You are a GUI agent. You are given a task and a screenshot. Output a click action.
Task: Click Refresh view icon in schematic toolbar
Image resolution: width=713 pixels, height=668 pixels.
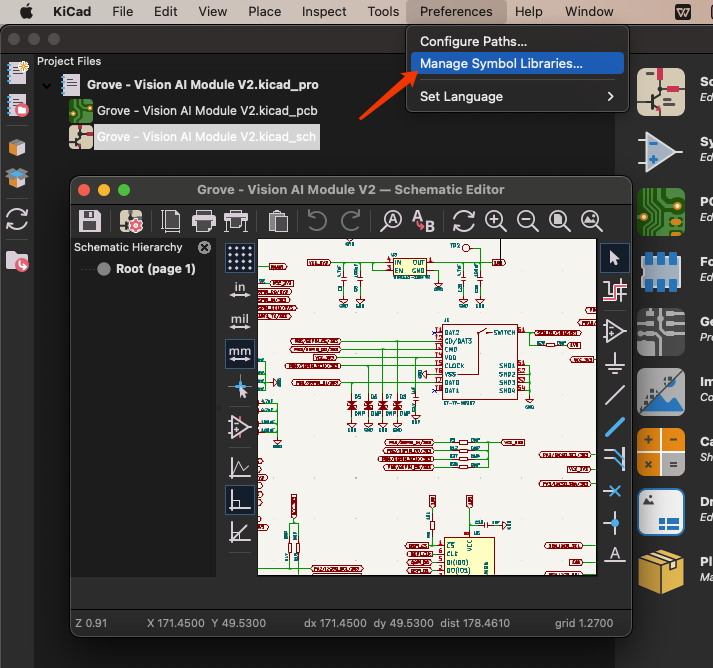pos(463,221)
